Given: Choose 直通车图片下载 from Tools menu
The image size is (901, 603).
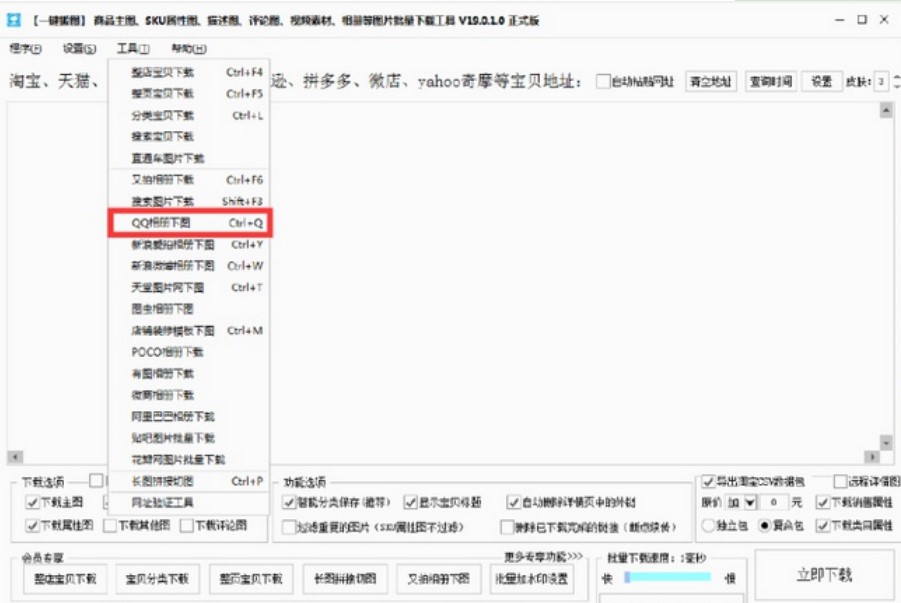Looking at the screenshot, I should point(189,158).
